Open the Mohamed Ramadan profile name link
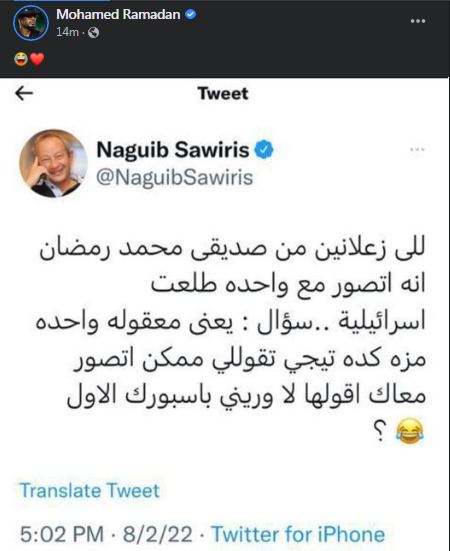Viewport: 450px width, 551px height. [x=118, y=14]
